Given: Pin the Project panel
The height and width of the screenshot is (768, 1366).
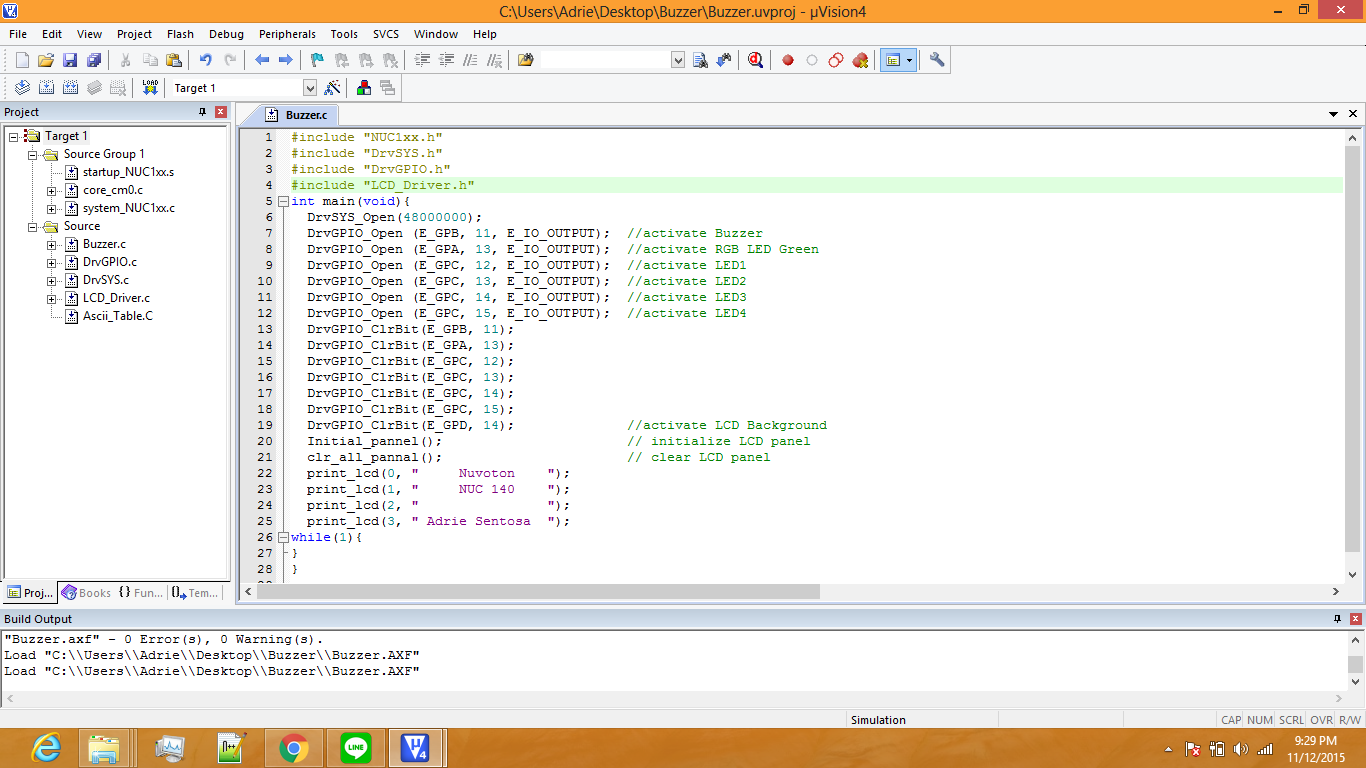Looking at the screenshot, I should click(203, 112).
